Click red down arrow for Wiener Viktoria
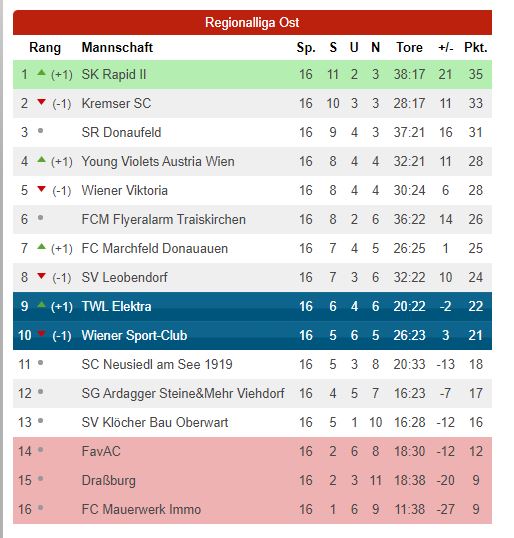514x538 pixels. 41,189
